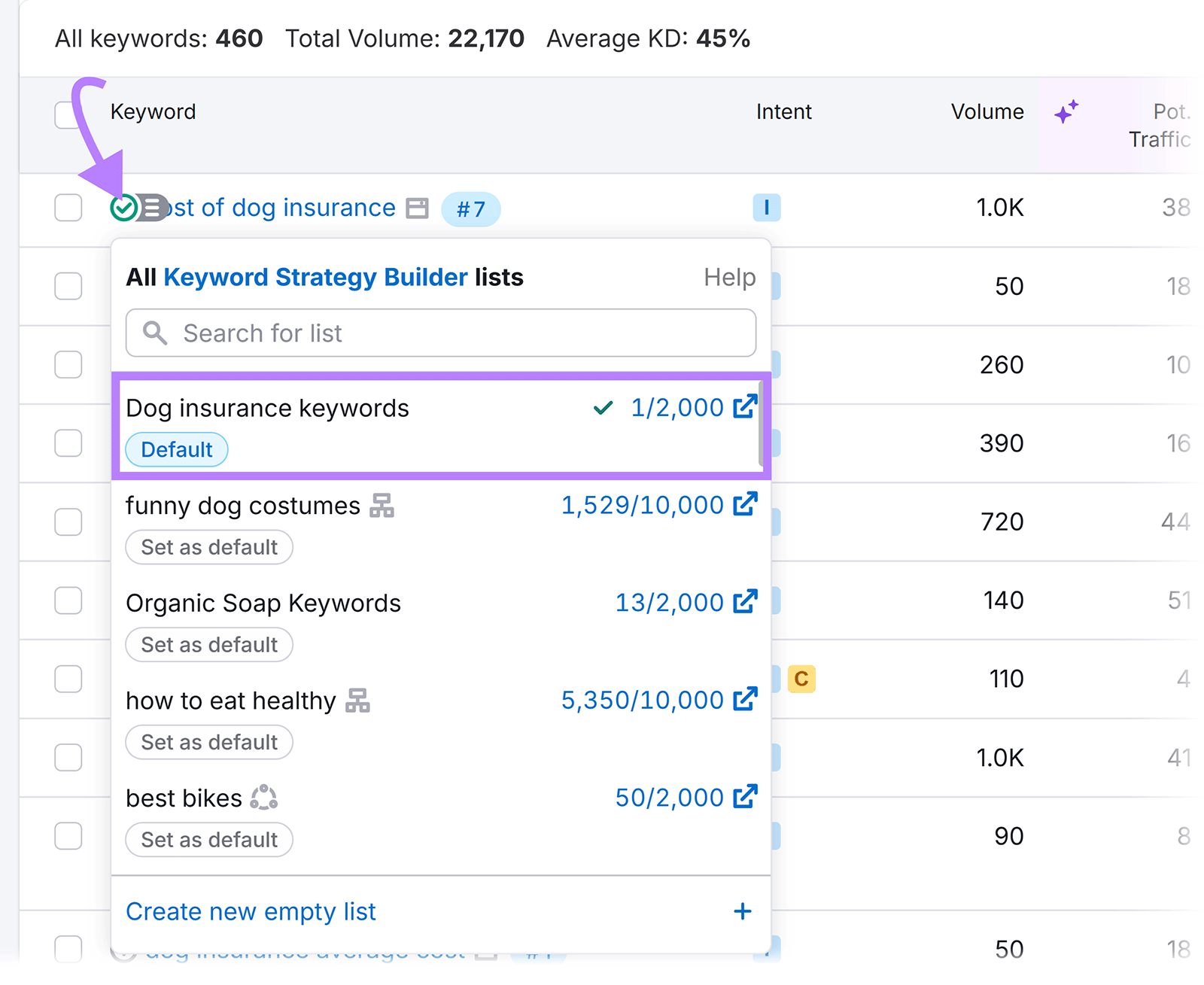Click the green checkmark icon on cost of dog insurance
1204x985 pixels.
[125, 208]
